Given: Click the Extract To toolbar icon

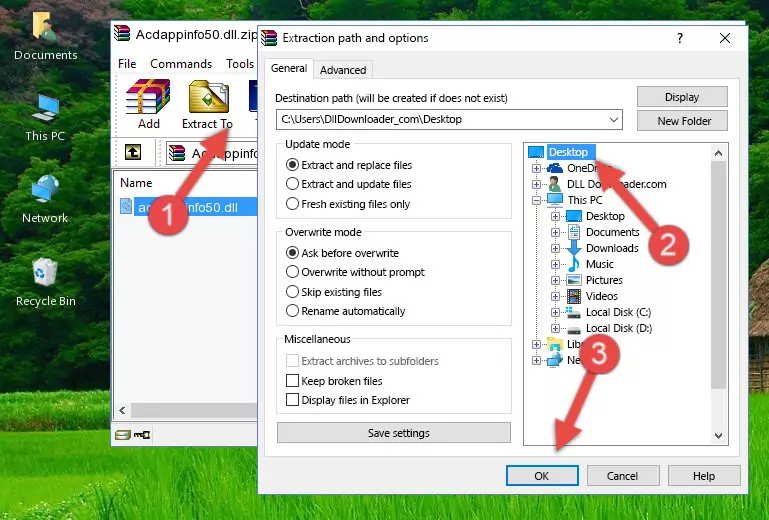Looking at the screenshot, I should pyautogui.click(x=208, y=97).
